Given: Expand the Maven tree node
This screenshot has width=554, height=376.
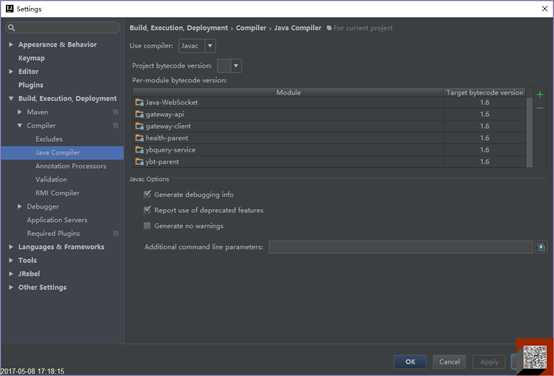Looking at the screenshot, I should (x=20, y=112).
